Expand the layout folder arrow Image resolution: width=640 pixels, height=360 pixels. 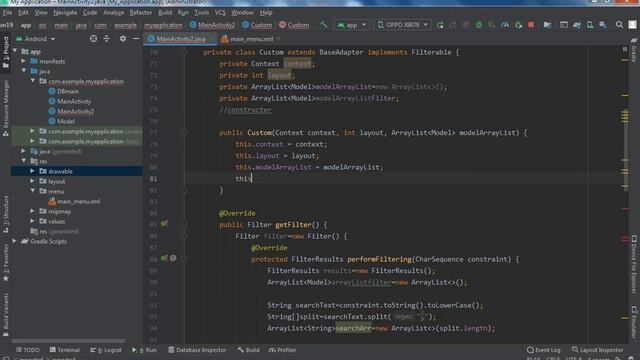pos(32,181)
